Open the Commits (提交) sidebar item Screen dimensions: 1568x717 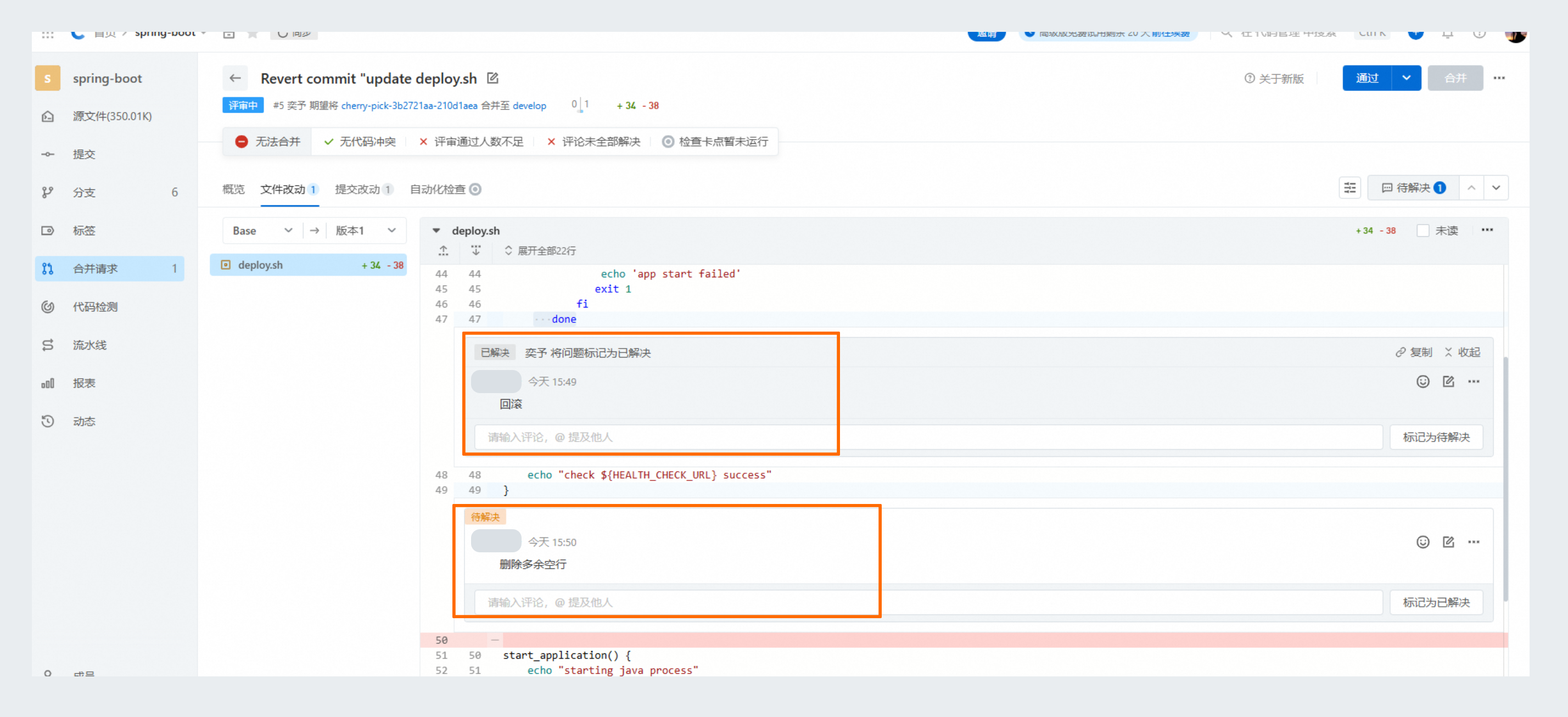pyautogui.click(x=110, y=154)
